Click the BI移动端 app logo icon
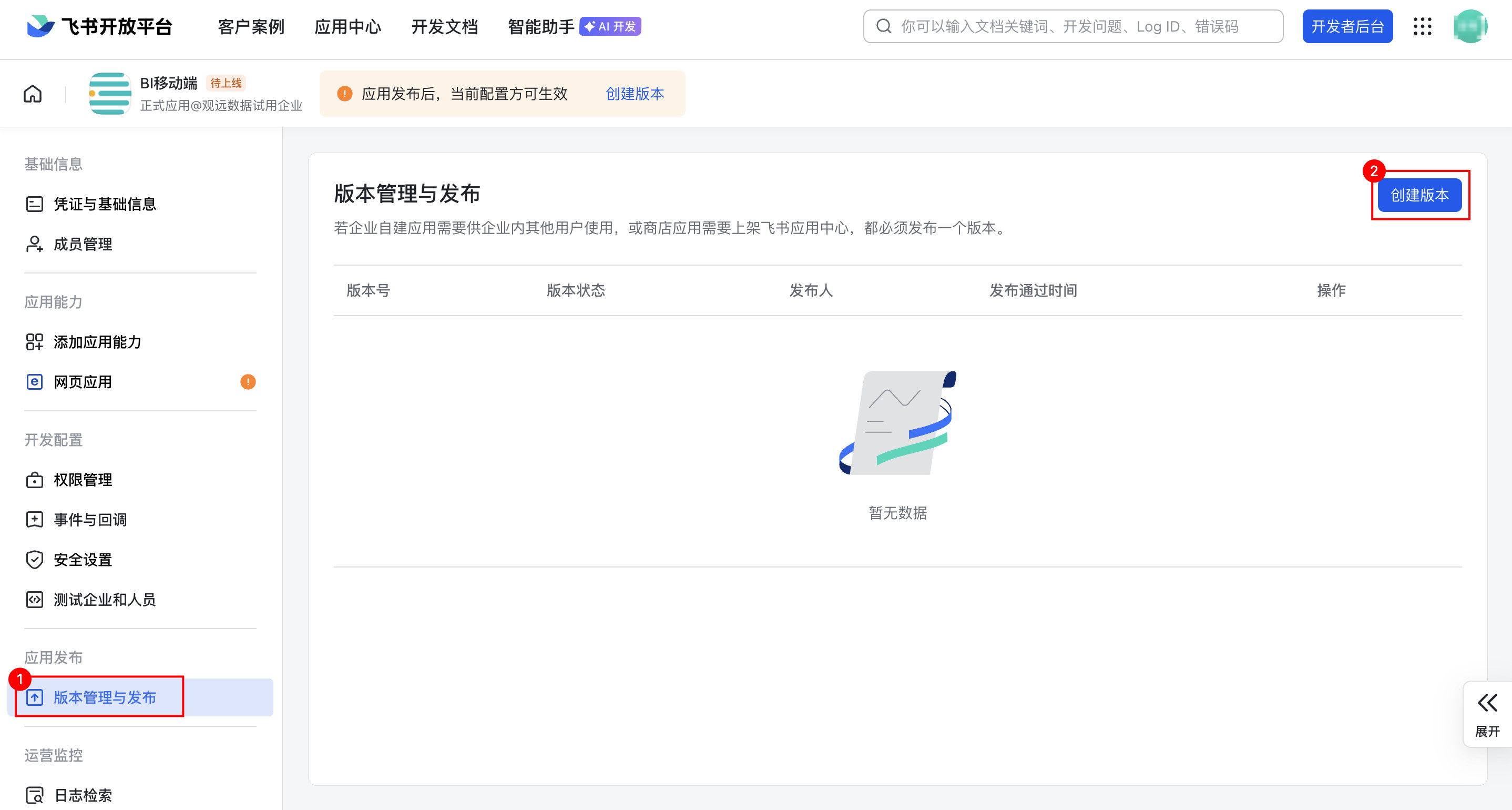Screen dimensions: 1512x810 110,94
